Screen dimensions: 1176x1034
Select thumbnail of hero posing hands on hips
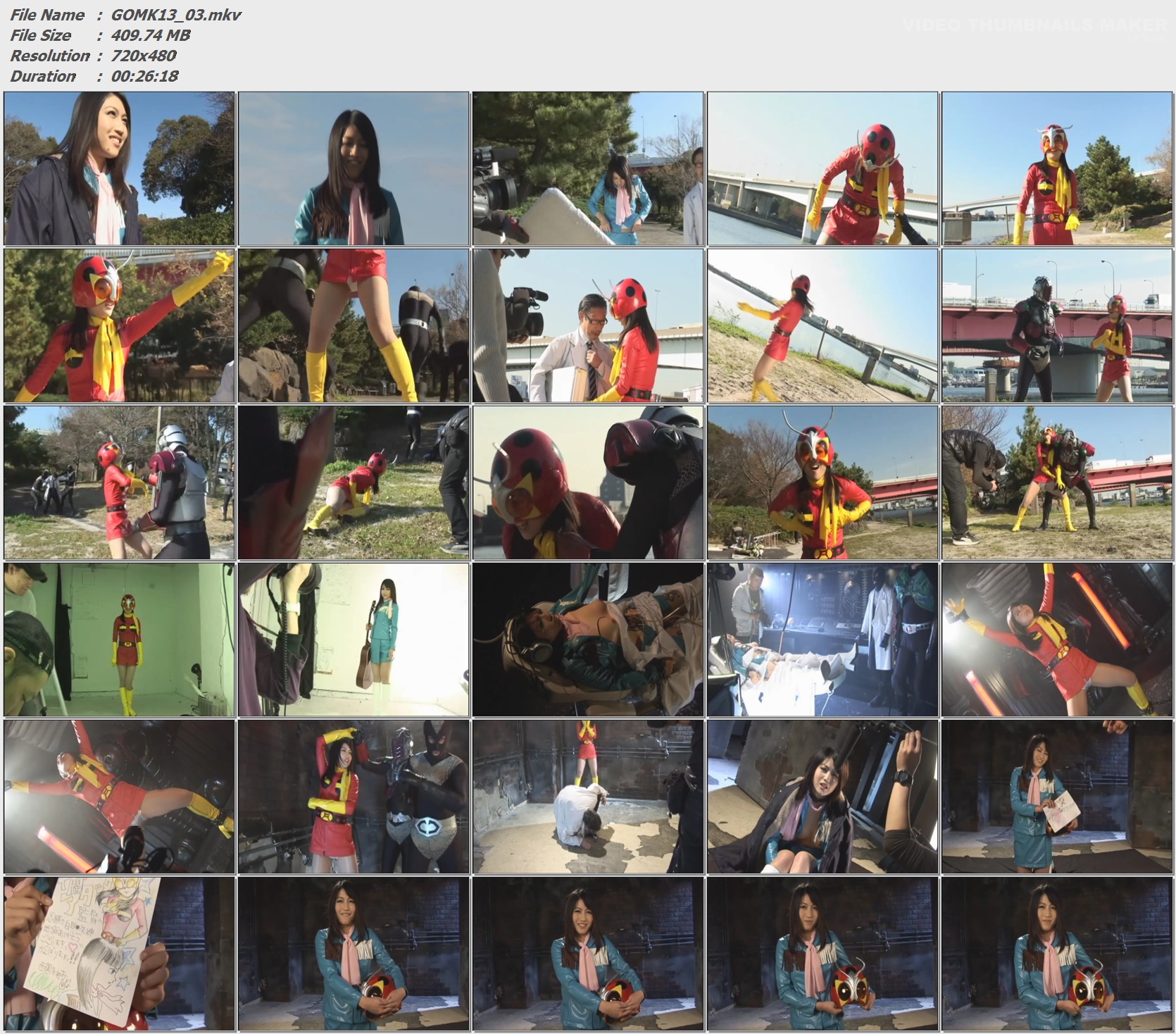point(822,482)
